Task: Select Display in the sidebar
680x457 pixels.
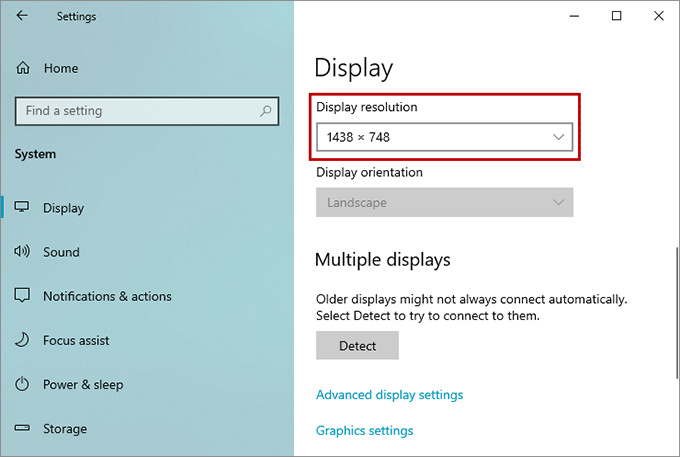Action: (63, 209)
